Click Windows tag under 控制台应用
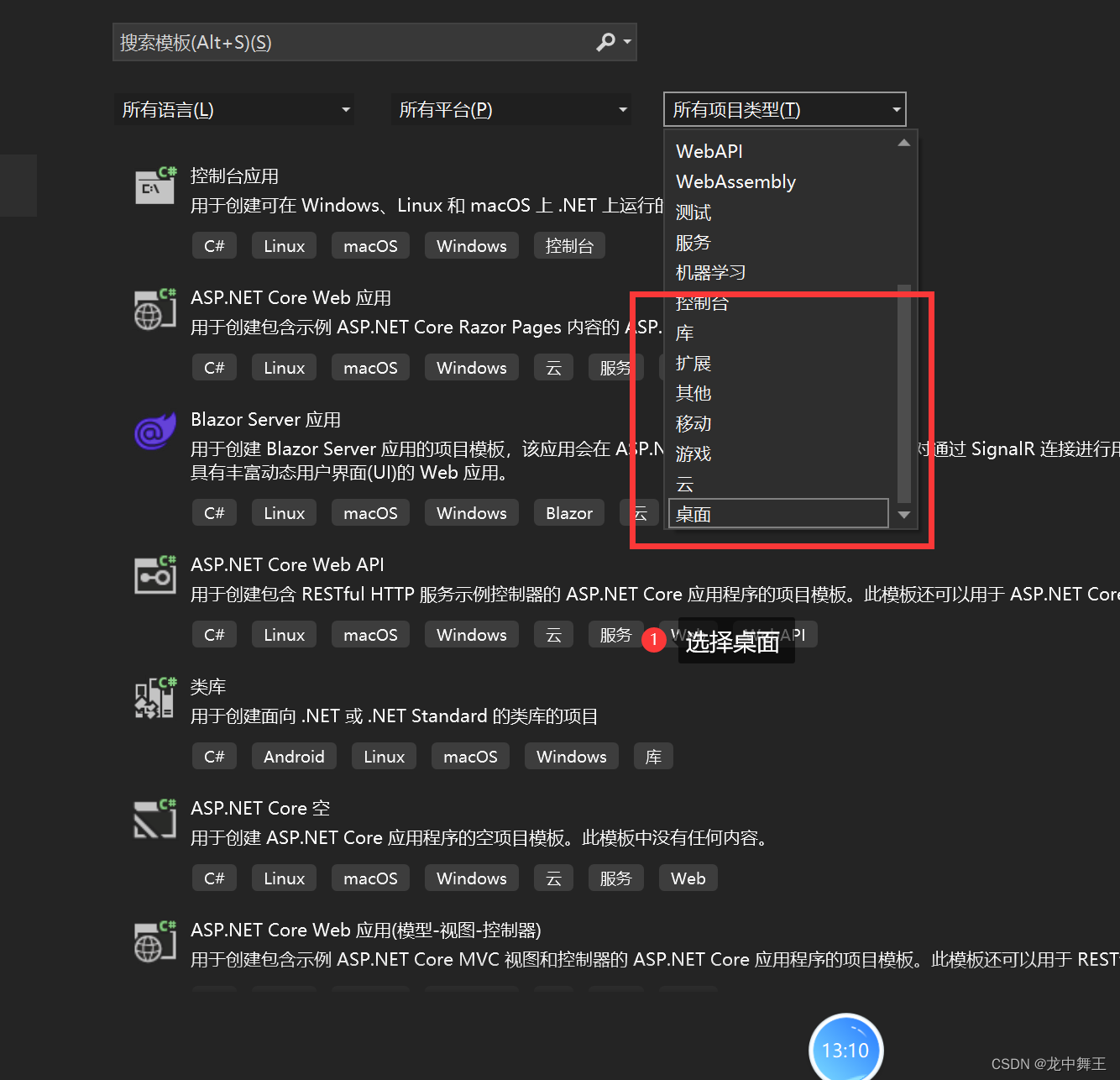The width and height of the screenshot is (1120, 1080). [x=472, y=246]
